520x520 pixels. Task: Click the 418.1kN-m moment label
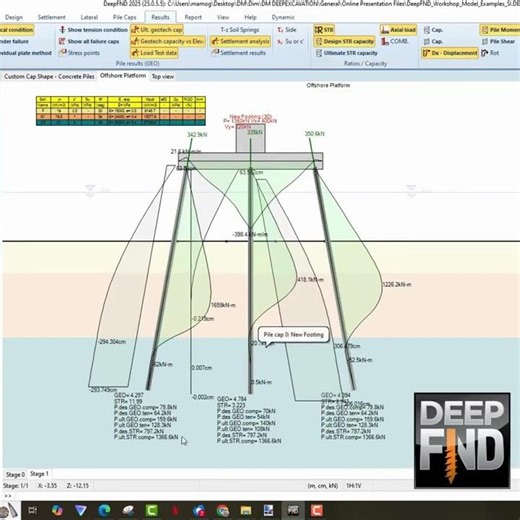(x=310, y=280)
